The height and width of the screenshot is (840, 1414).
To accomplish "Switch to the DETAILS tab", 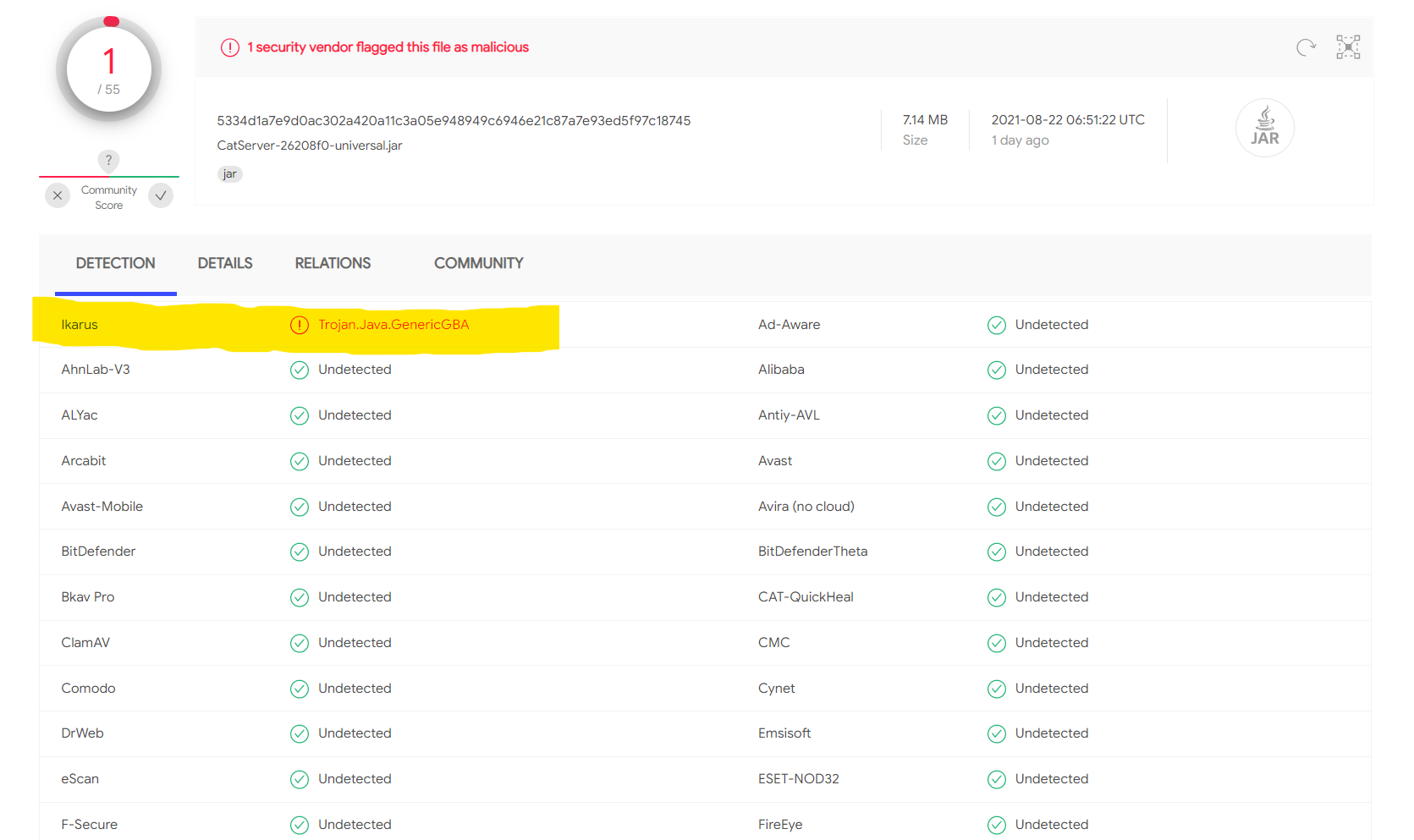I will coord(224,263).
